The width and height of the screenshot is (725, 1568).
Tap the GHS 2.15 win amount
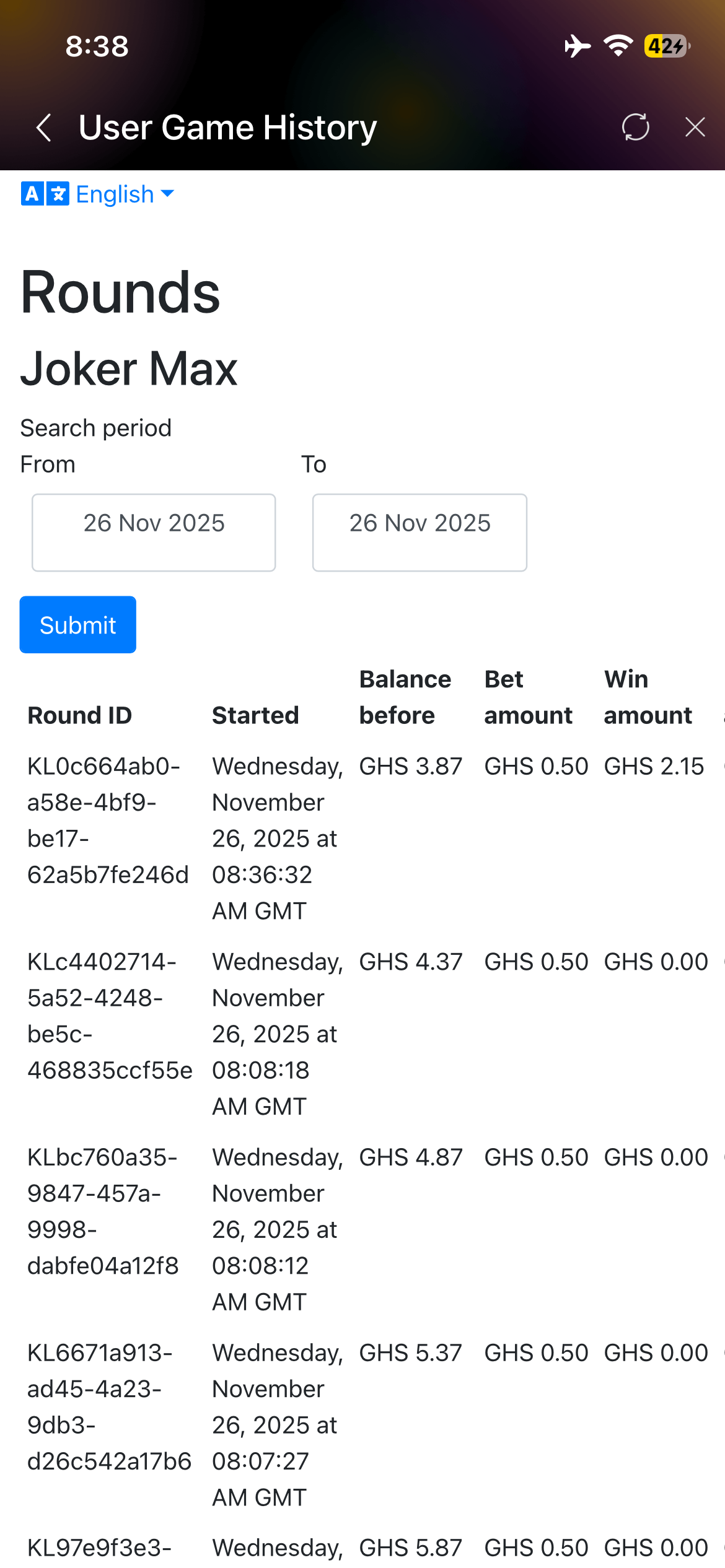coord(654,767)
